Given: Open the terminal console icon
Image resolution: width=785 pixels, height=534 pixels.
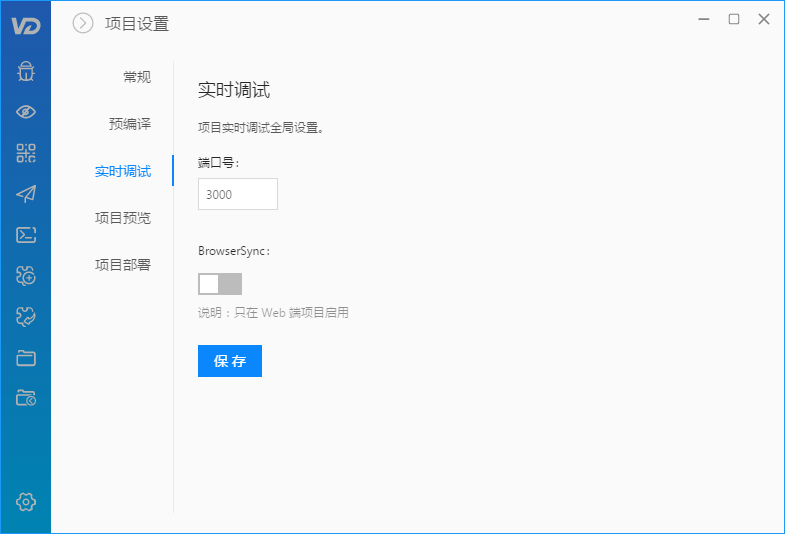Looking at the screenshot, I should tap(26, 235).
